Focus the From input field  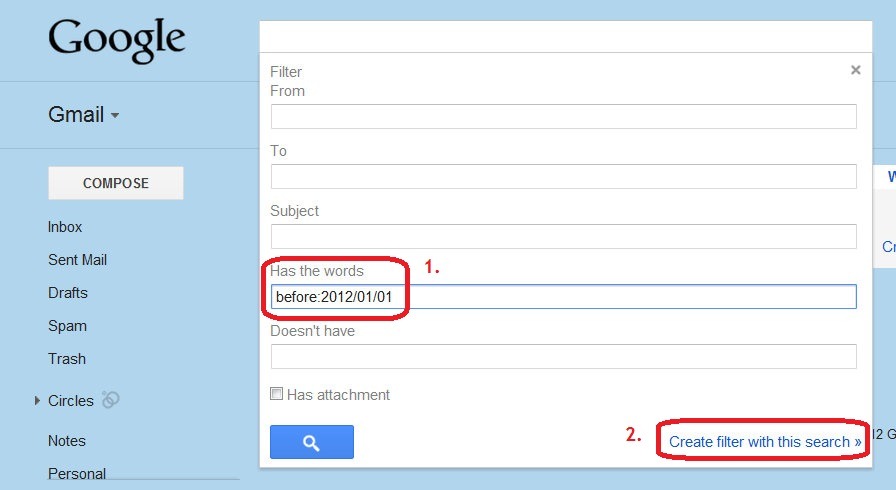click(x=563, y=117)
